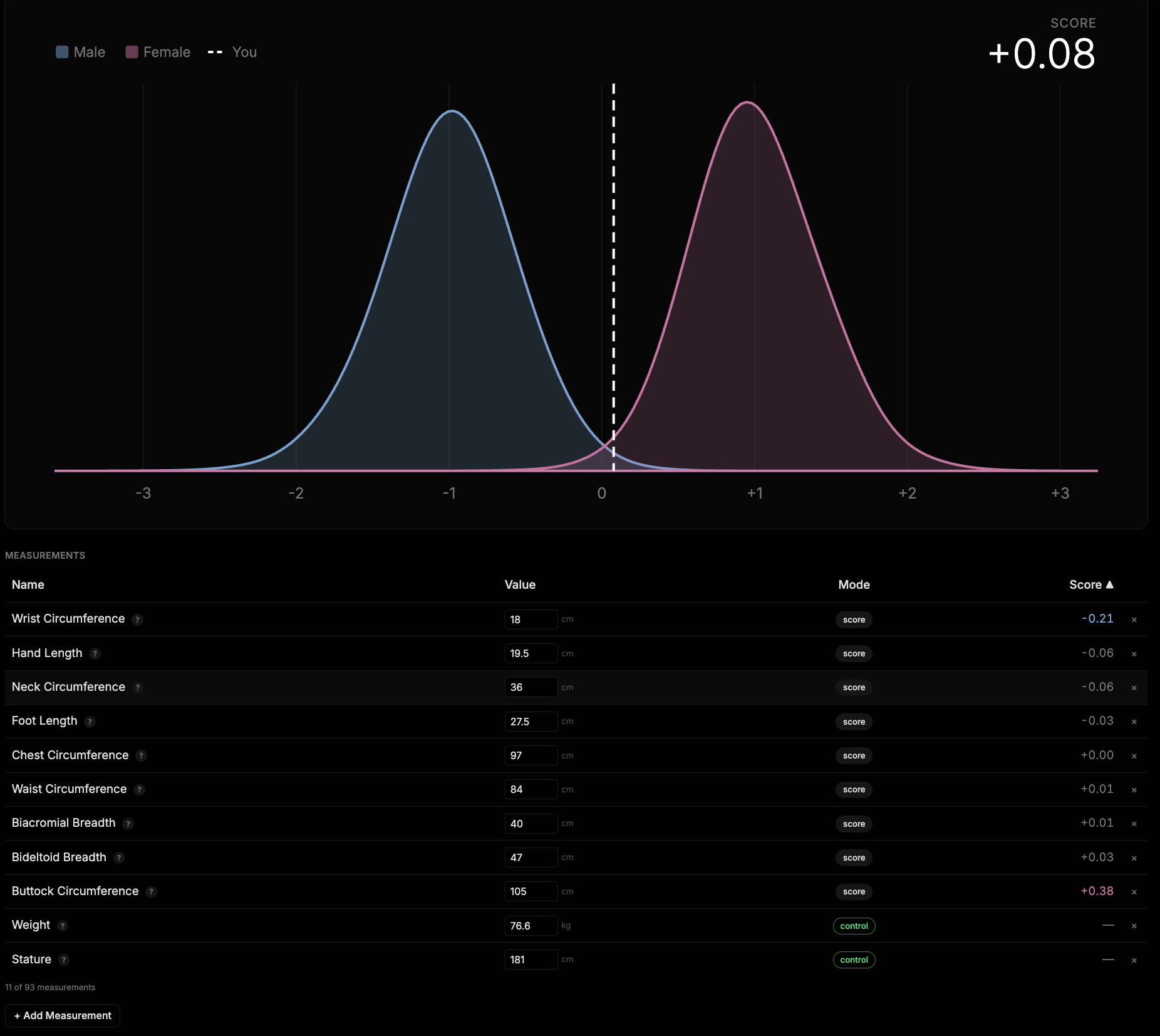Open help icon for Wrist Circumference
The image size is (1160, 1036).
(138, 619)
